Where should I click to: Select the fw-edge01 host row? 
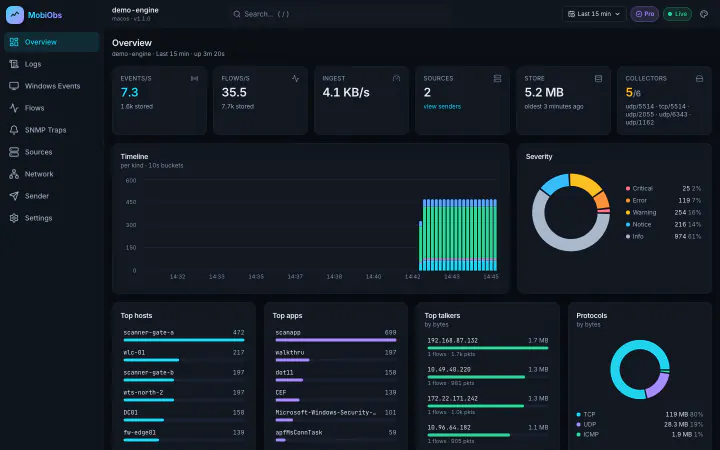pos(184,436)
